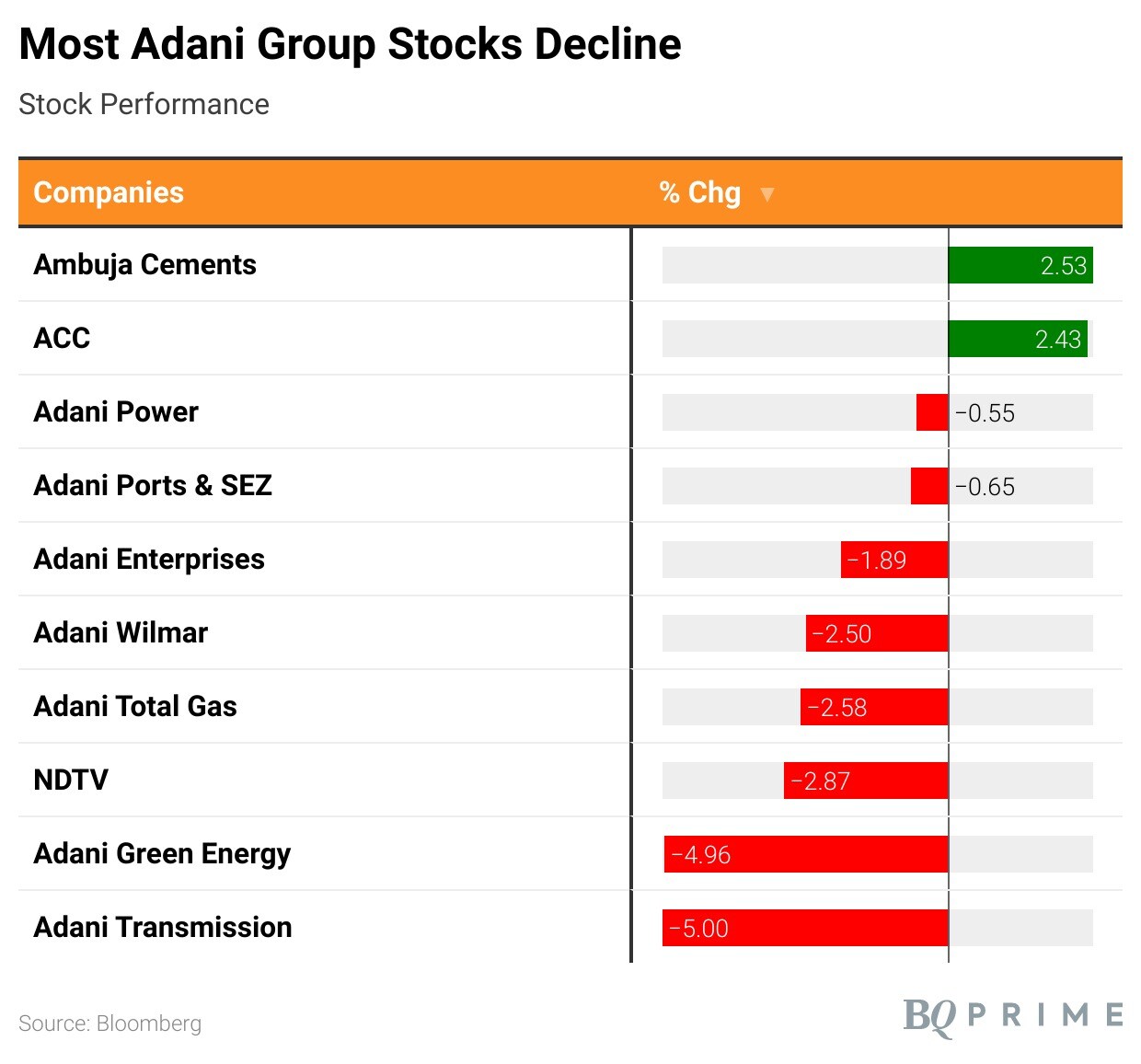Click the -1.89 Adani Enterprises bar
Screen dimensions: 1141x1064
point(893,560)
